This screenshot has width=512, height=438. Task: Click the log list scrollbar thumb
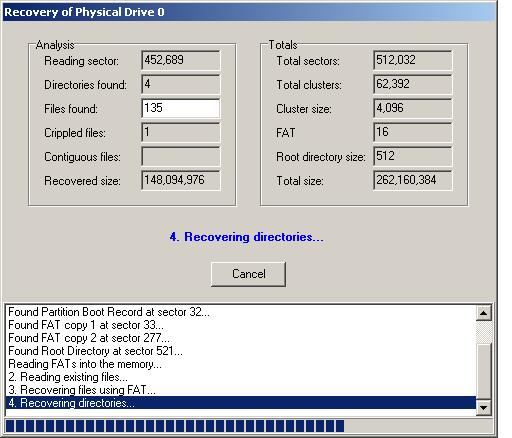[483, 371]
